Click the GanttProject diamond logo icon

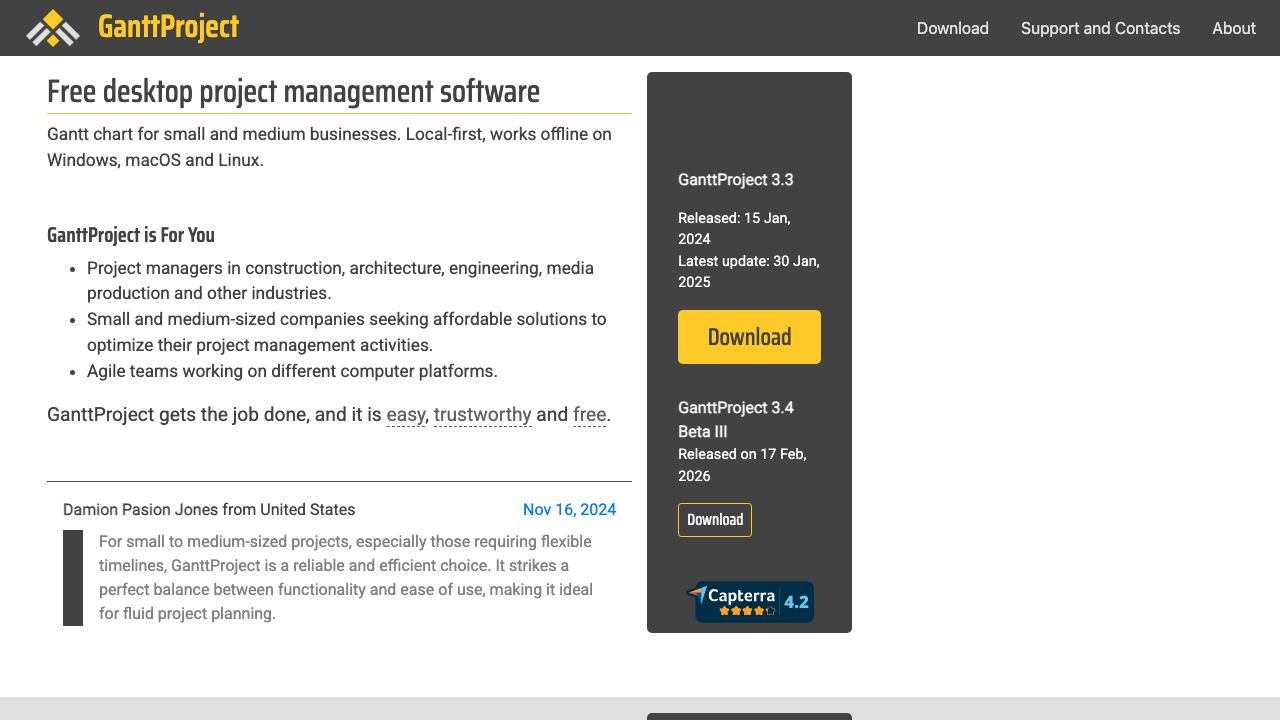(x=53, y=28)
